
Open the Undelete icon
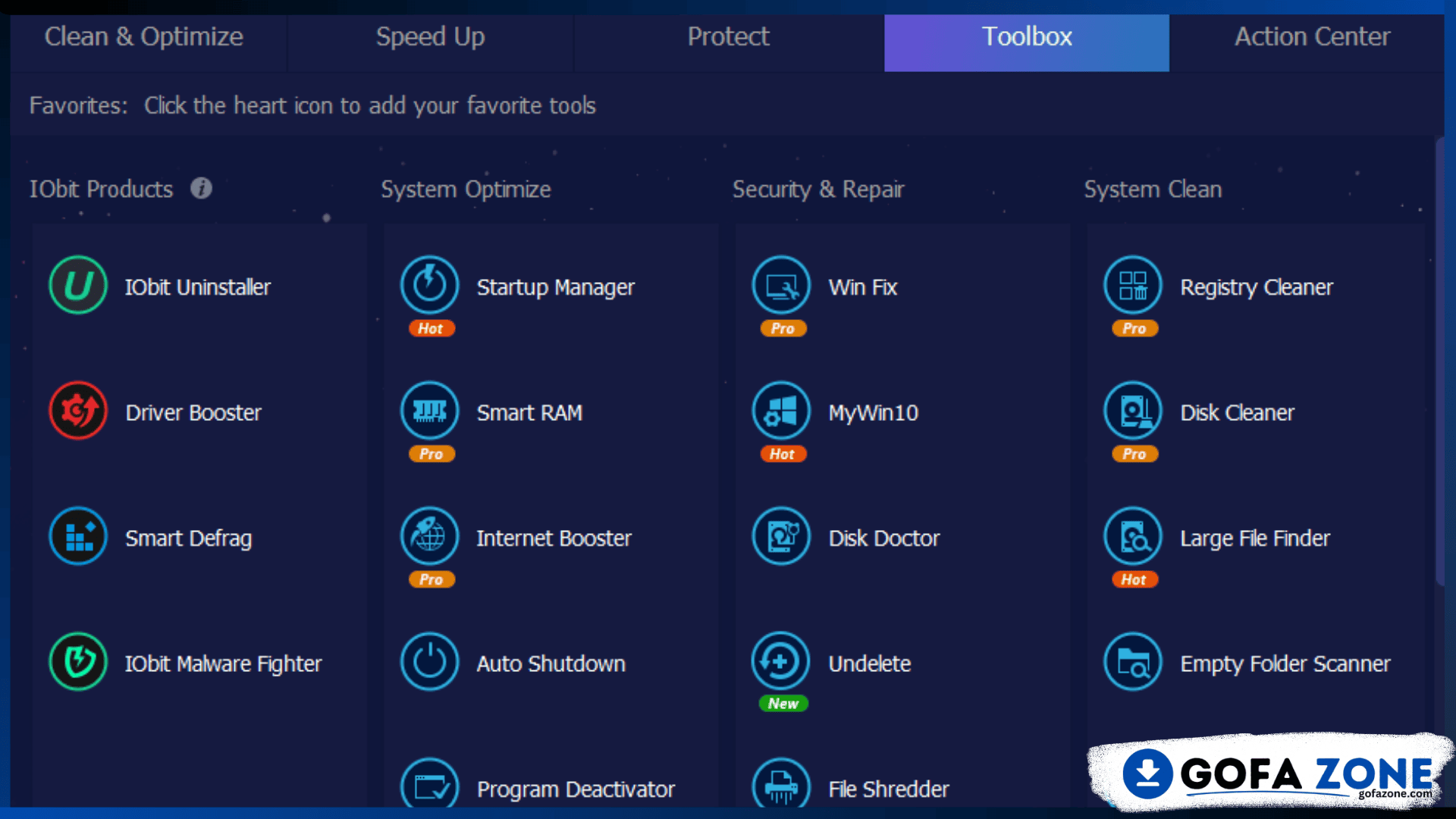click(781, 661)
